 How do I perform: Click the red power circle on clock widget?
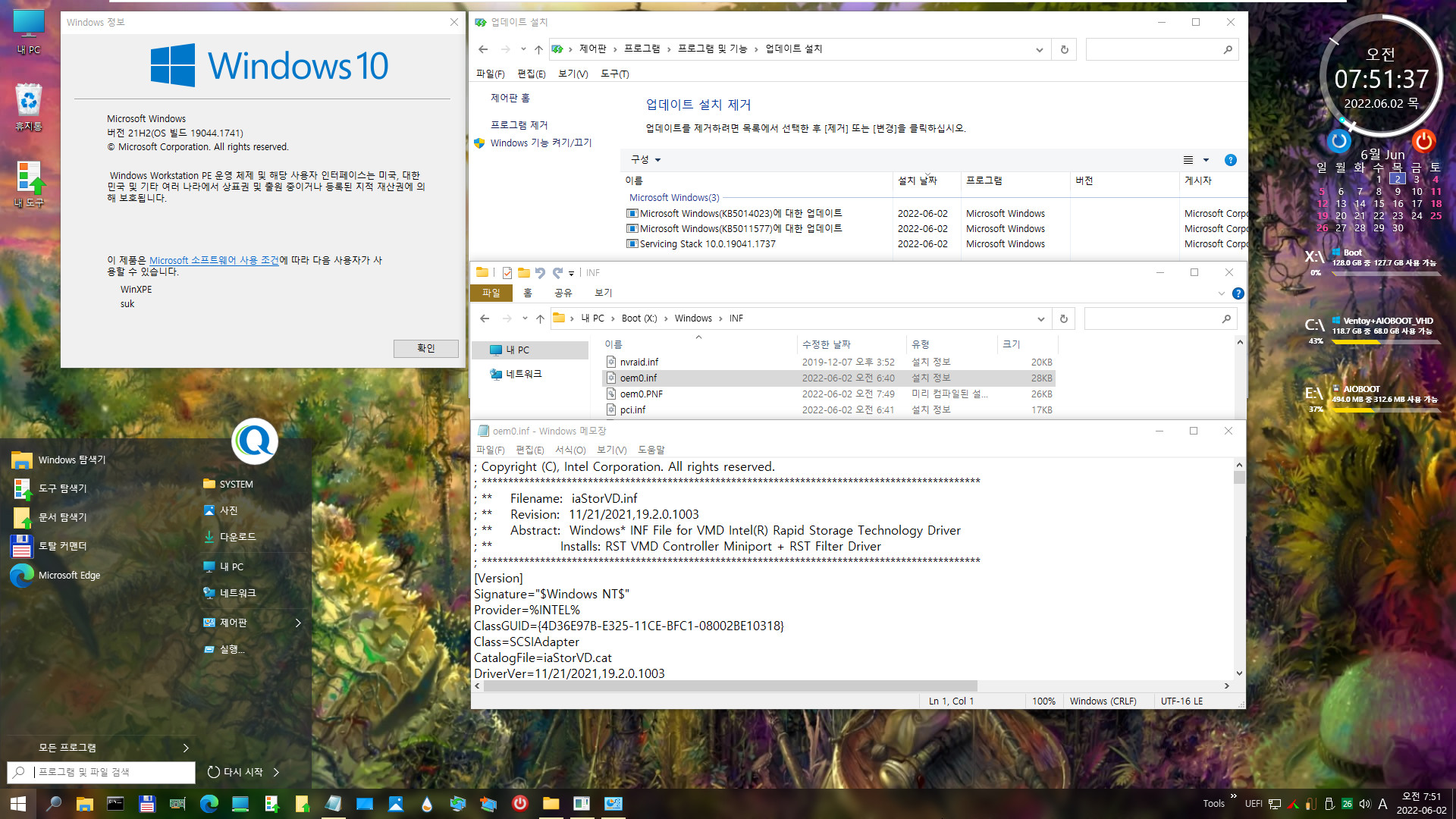pyautogui.click(x=1423, y=140)
